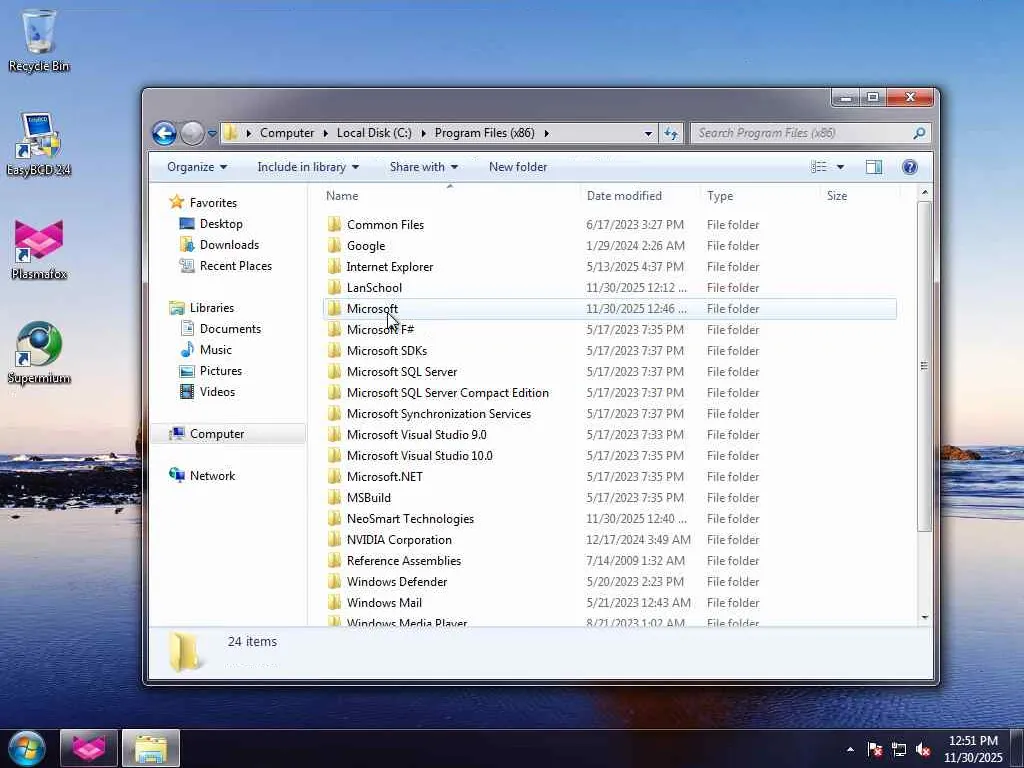This screenshot has width=1024, height=768.
Task: Open the Share with dropdown
Action: point(424,167)
